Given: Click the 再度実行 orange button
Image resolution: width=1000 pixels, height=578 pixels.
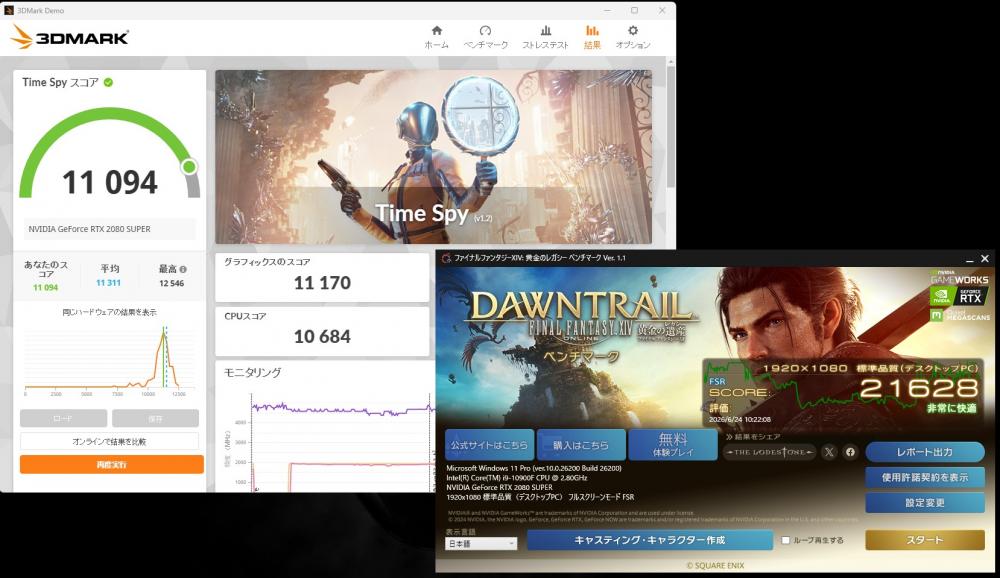Looking at the screenshot, I should (x=112, y=464).
